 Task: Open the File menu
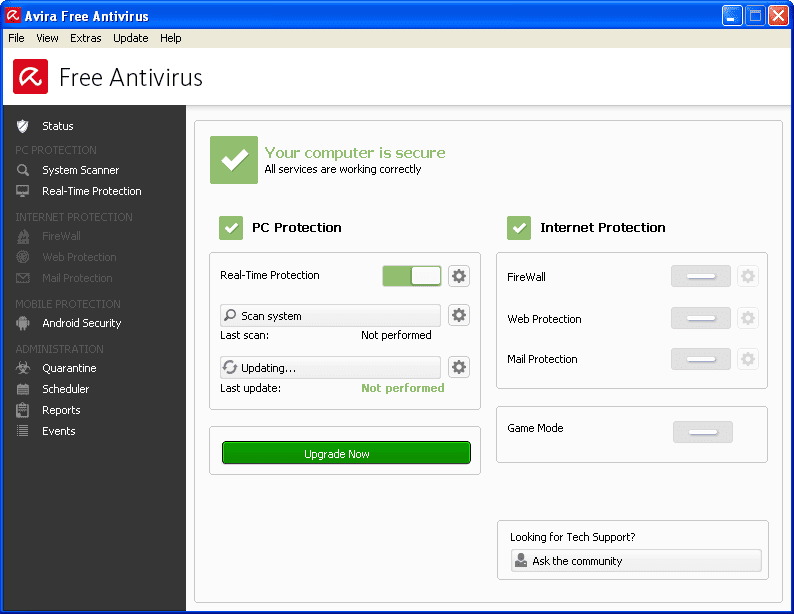coord(16,38)
